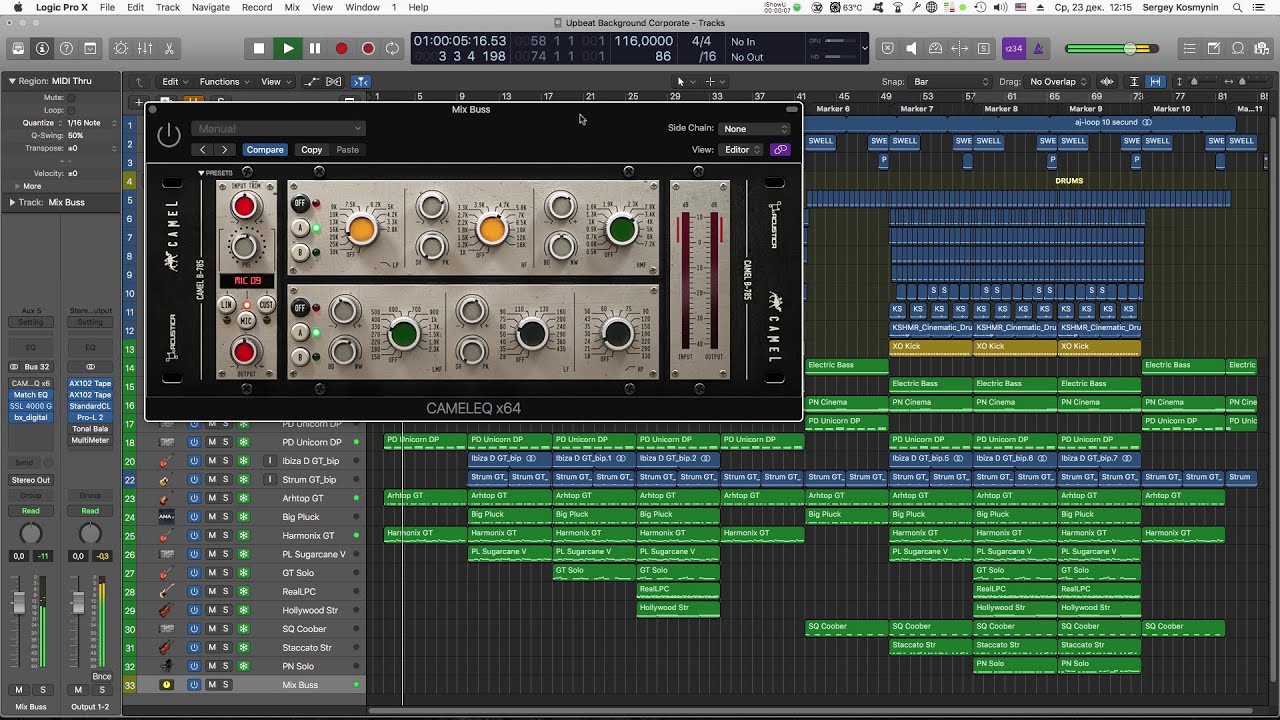
Task: Toggle the blue Catch Playhead button
Action: pyautogui.click(x=361, y=82)
